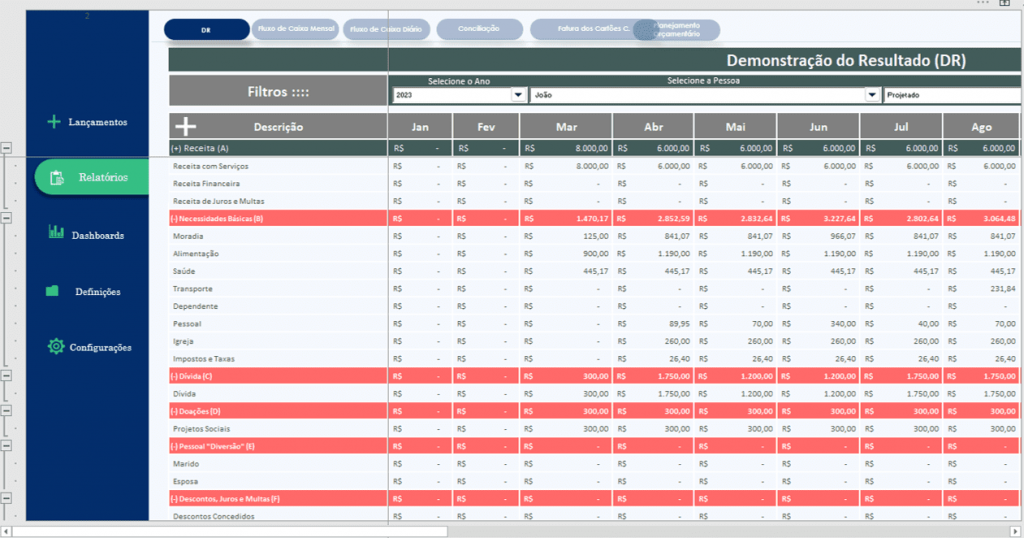Click the cell showing 3.227,64

[818, 218]
